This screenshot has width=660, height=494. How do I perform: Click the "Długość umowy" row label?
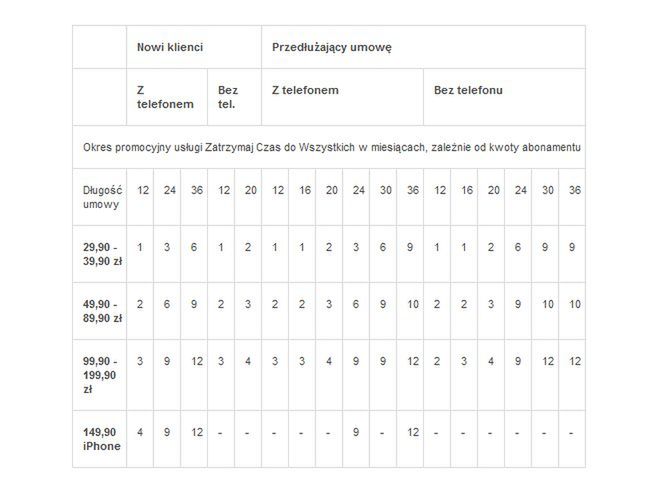click(x=99, y=197)
